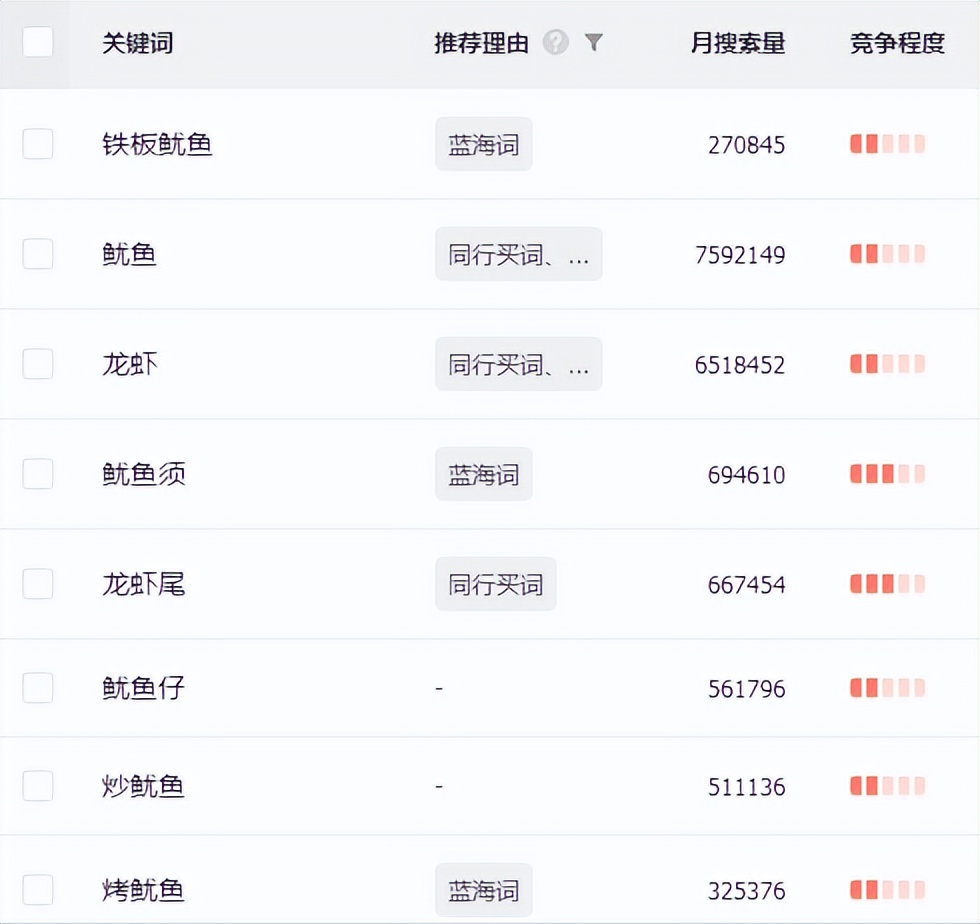Enable the 烤鱿鱼 row checkbox
The width and height of the screenshot is (980, 924).
pyautogui.click(x=38, y=890)
